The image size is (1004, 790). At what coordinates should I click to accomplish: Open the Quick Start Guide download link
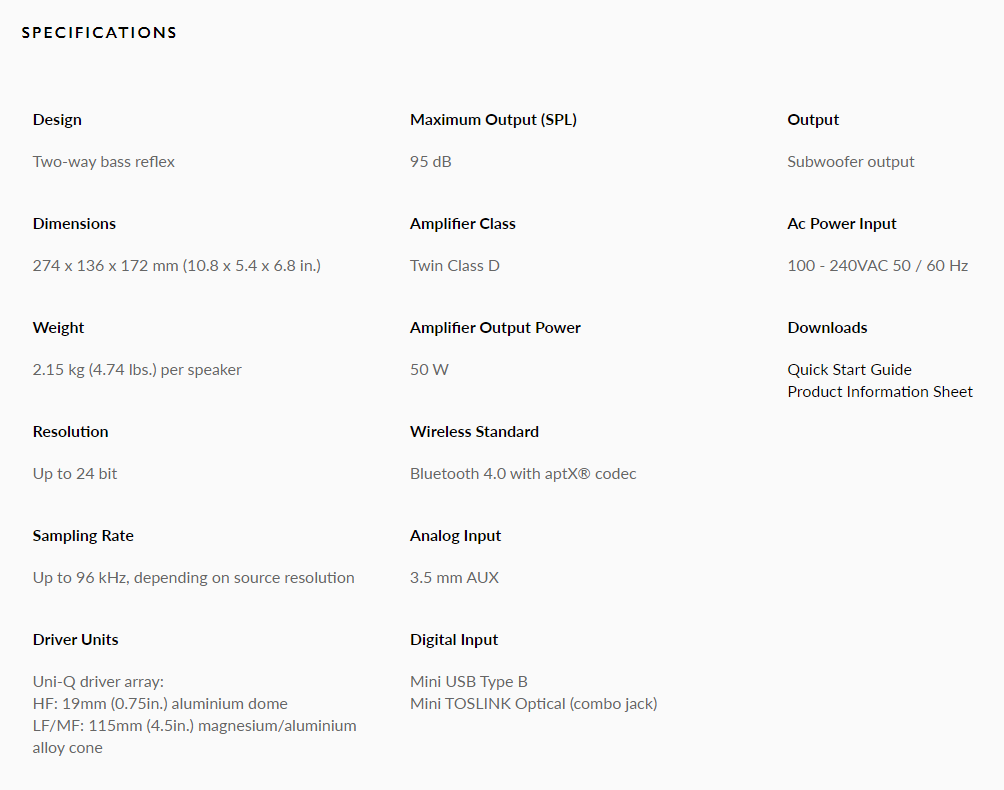(849, 370)
